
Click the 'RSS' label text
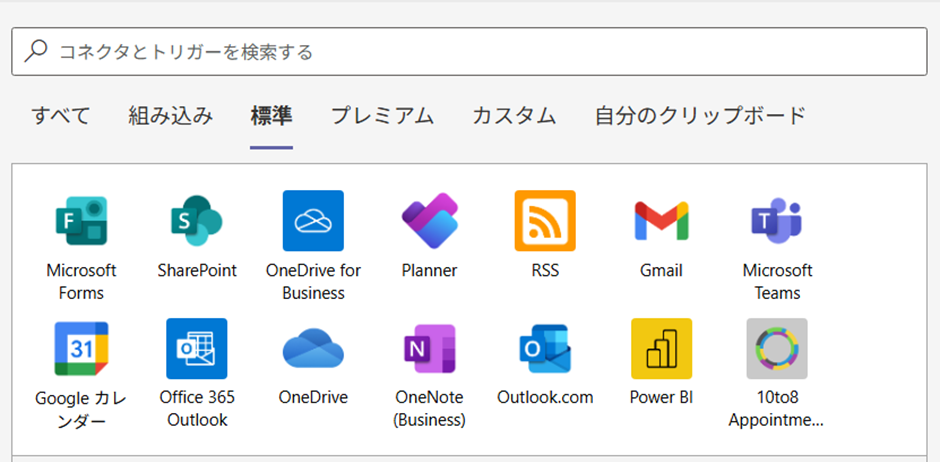pos(545,271)
